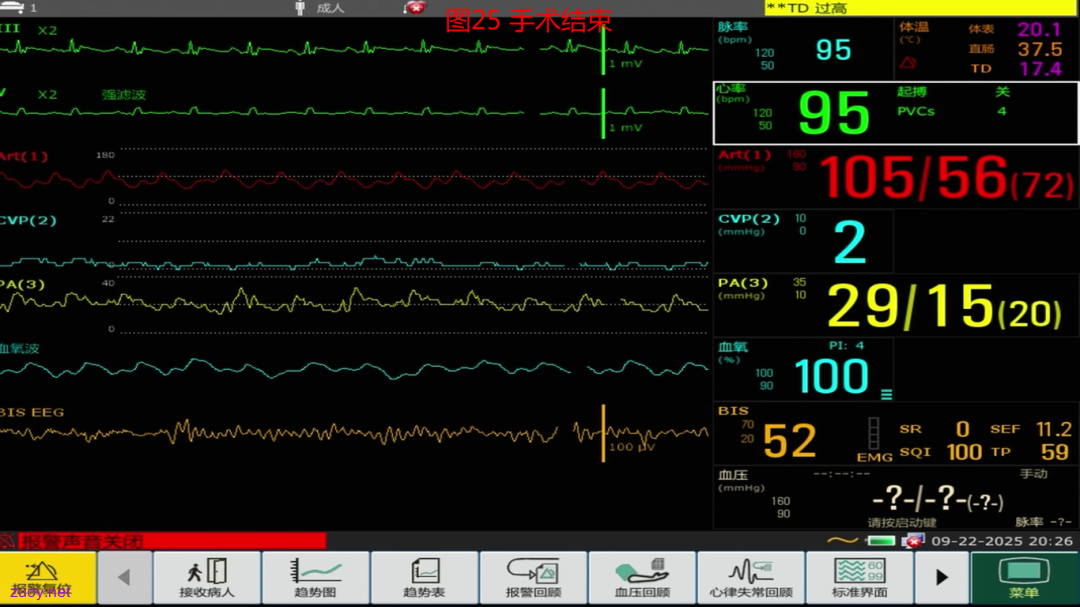Select the yellow **TD 过高 alarm message
Screen dimensions: 1080x607
click(x=922, y=8)
